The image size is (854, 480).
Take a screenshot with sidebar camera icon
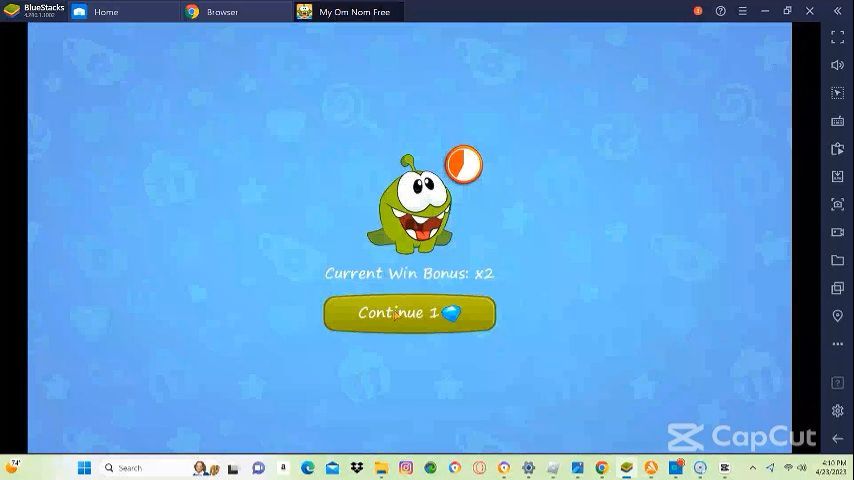pyautogui.click(x=838, y=204)
